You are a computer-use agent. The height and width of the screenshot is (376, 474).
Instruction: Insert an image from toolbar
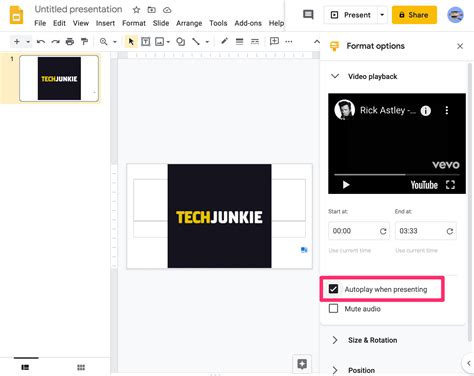160,42
